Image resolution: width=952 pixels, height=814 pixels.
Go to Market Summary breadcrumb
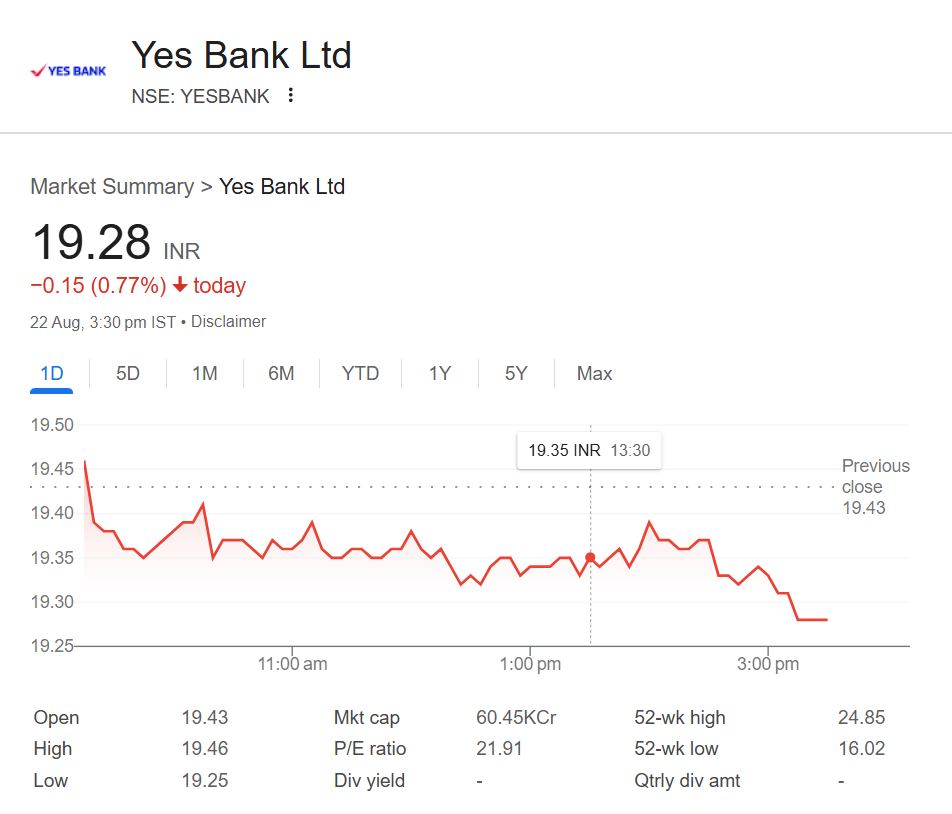[x=112, y=186]
